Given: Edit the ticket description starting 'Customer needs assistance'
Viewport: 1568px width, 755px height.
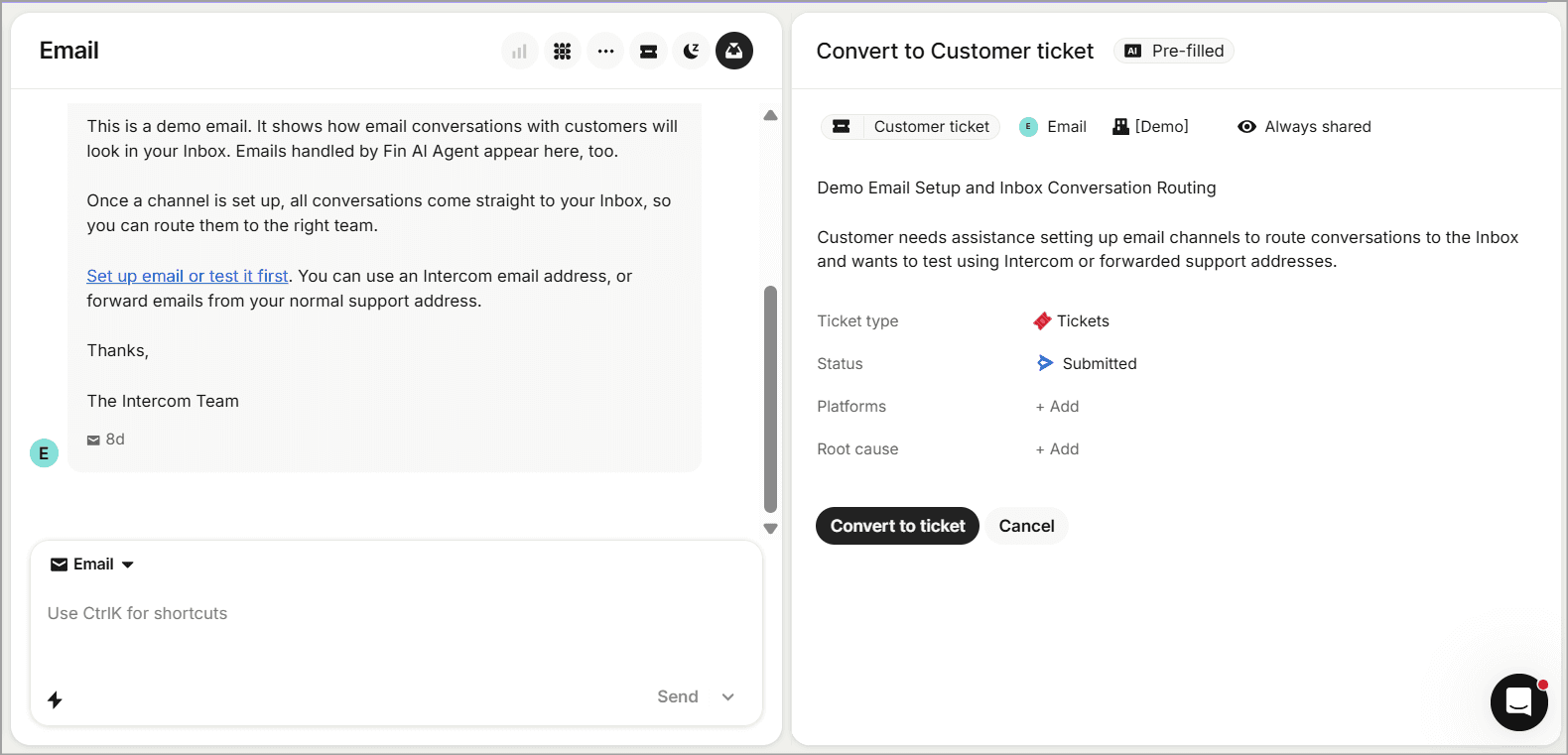Looking at the screenshot, I should (1168, 249).
